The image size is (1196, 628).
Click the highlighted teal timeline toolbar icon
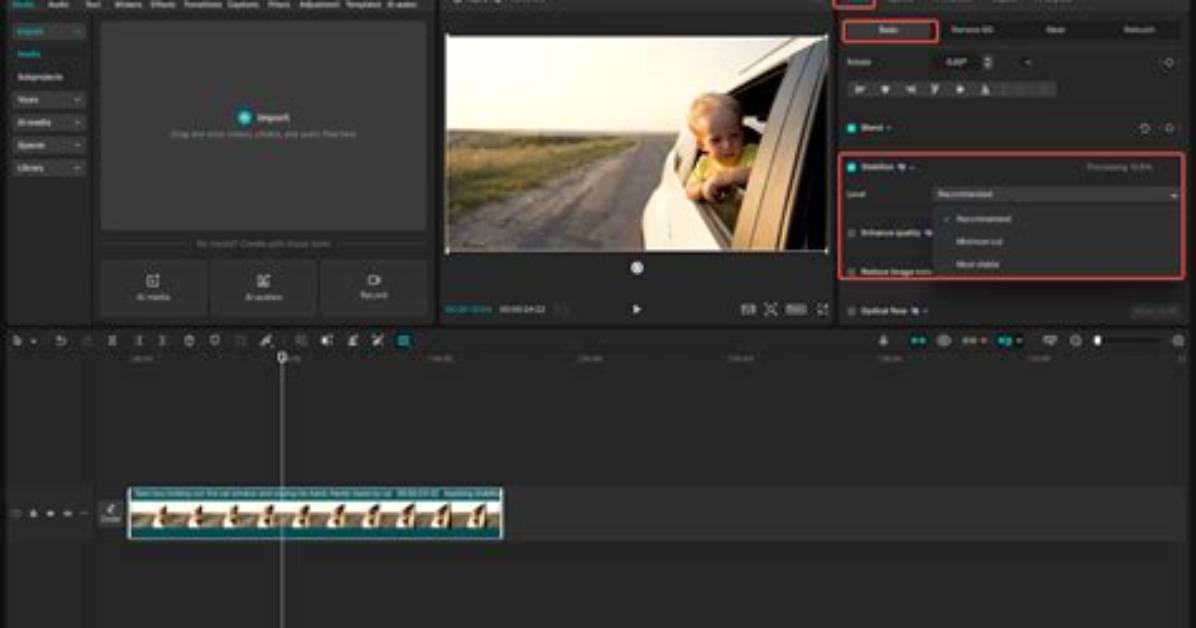tap(403, 341)
